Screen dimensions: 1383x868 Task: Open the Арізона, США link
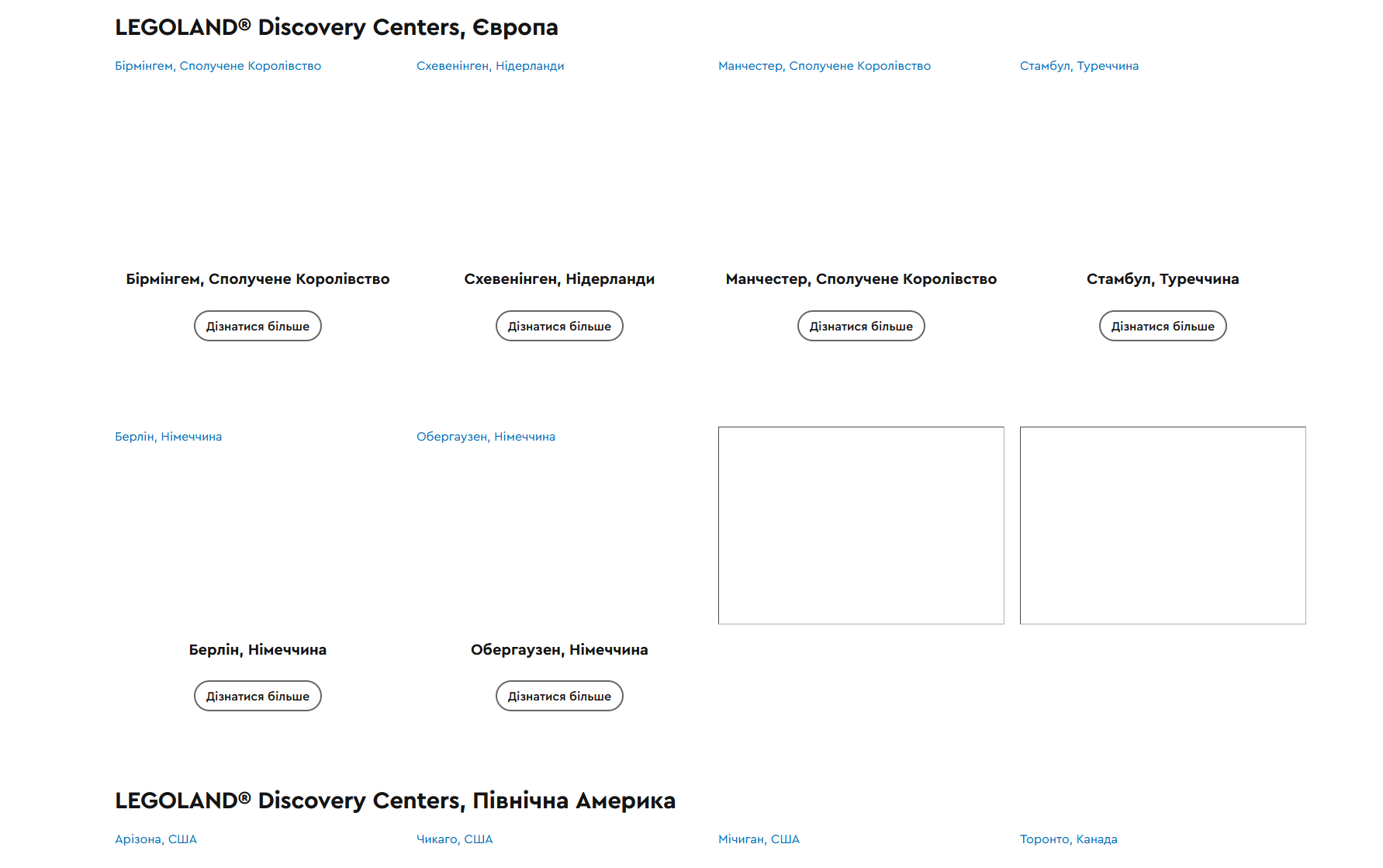(156, 839)
